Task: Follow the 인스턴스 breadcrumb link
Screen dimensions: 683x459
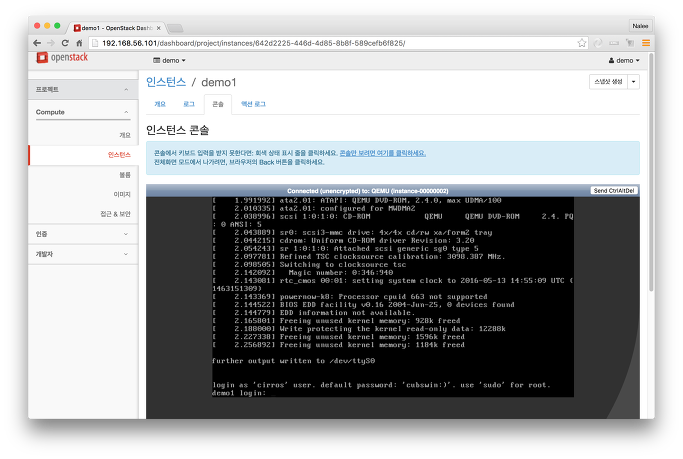Action: [x=166, y=82]
